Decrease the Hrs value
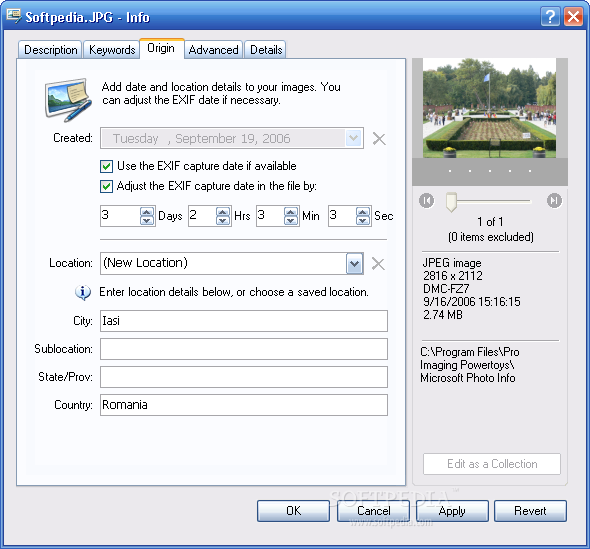 point(223,220)
